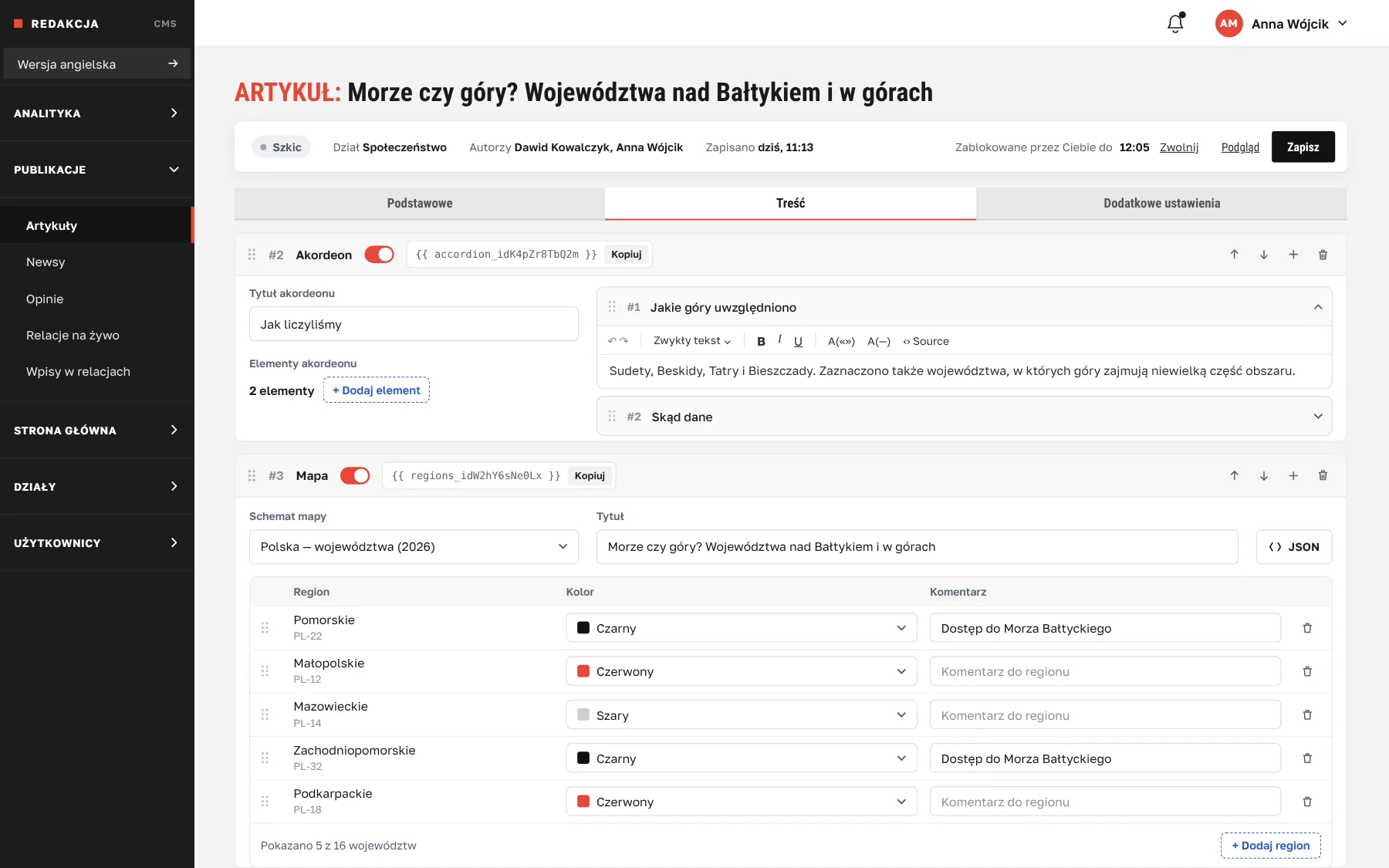Apply bold formatting in the editor
The height and width of the screenshot is (868, 1389).
pos(761,341)
